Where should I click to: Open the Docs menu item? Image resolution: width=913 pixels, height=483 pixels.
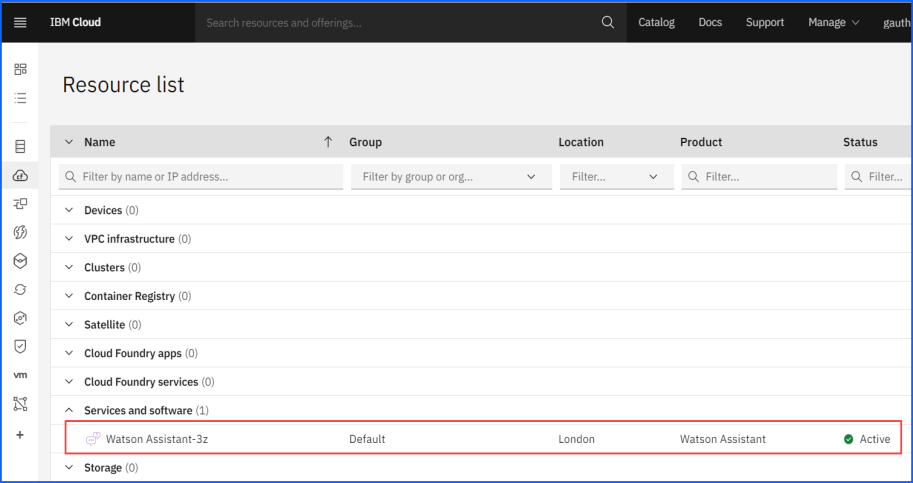coord(710,22)
